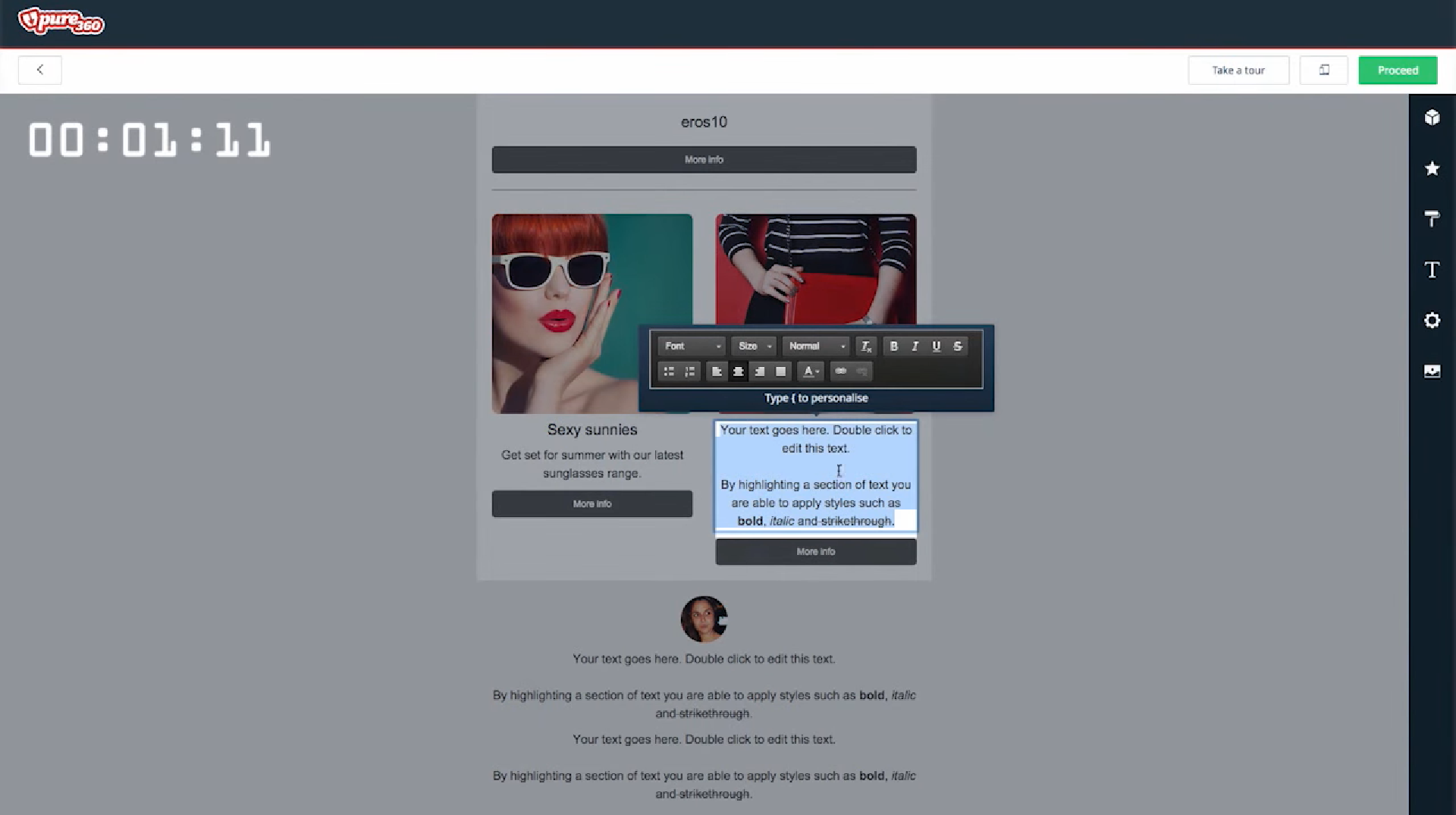Click inside the highlighted text editing block

[x=816, y=475]
